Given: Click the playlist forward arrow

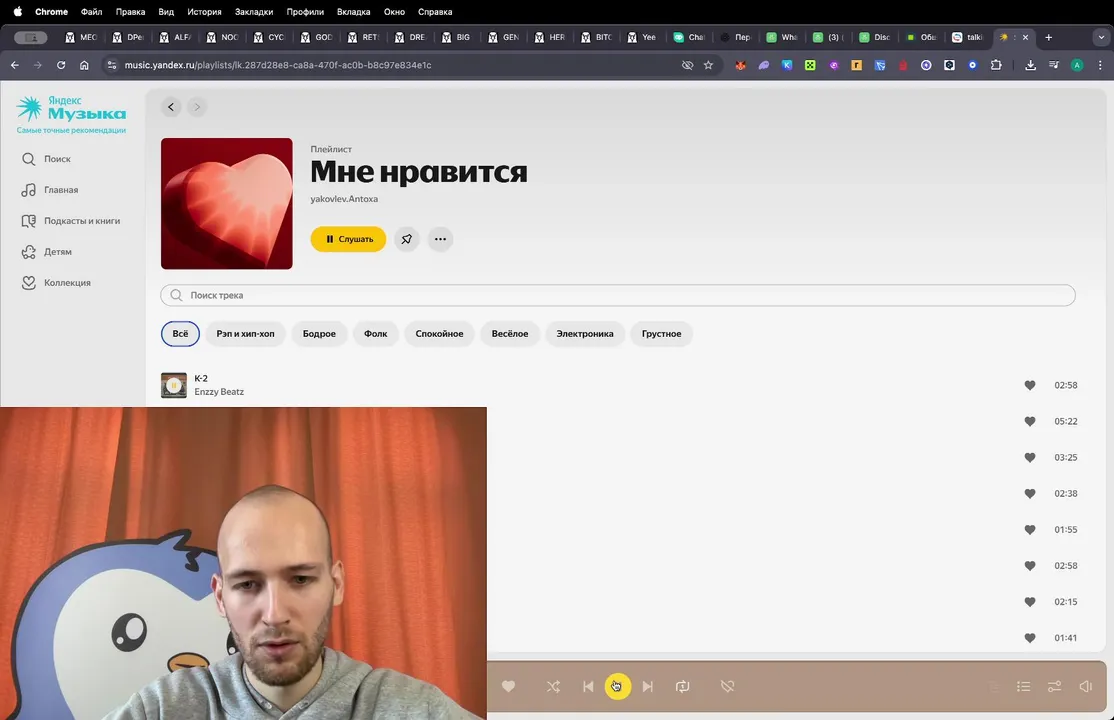Looking at the screenshot, I should coord(197,107).
